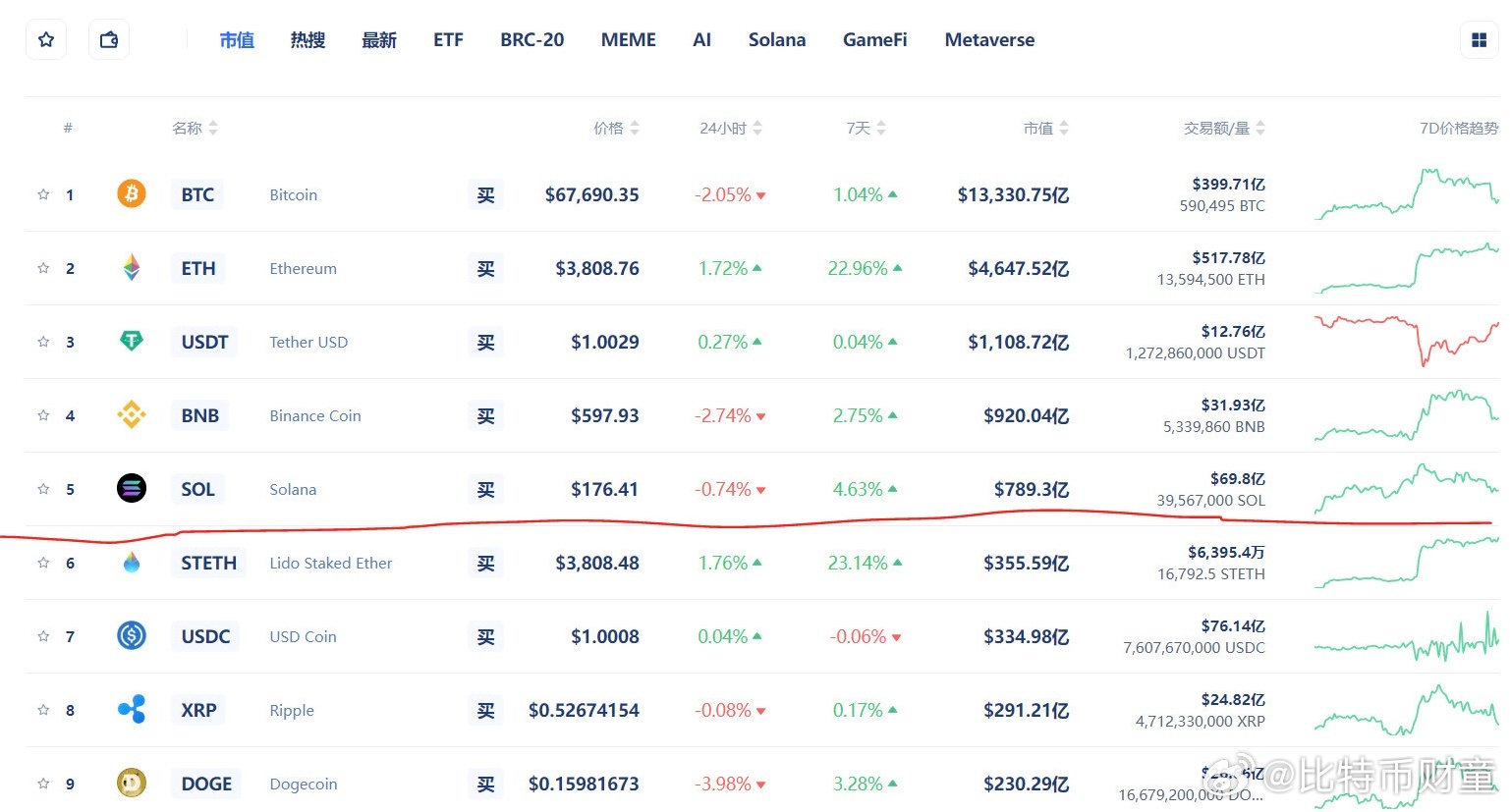
Task: Add USDC to favorites with star
Action: [x=43, y=636]
